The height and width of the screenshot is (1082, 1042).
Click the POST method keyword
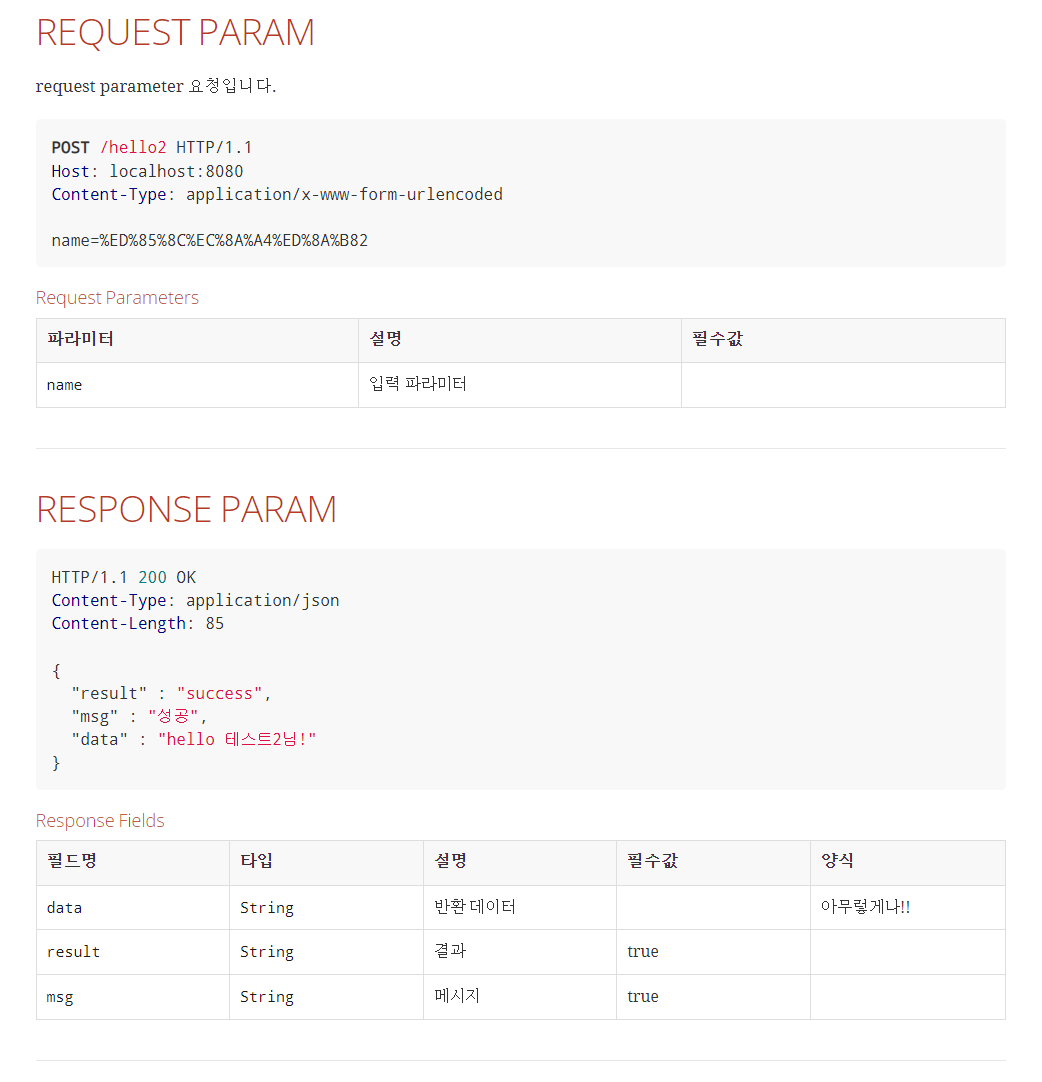[70, 148]
